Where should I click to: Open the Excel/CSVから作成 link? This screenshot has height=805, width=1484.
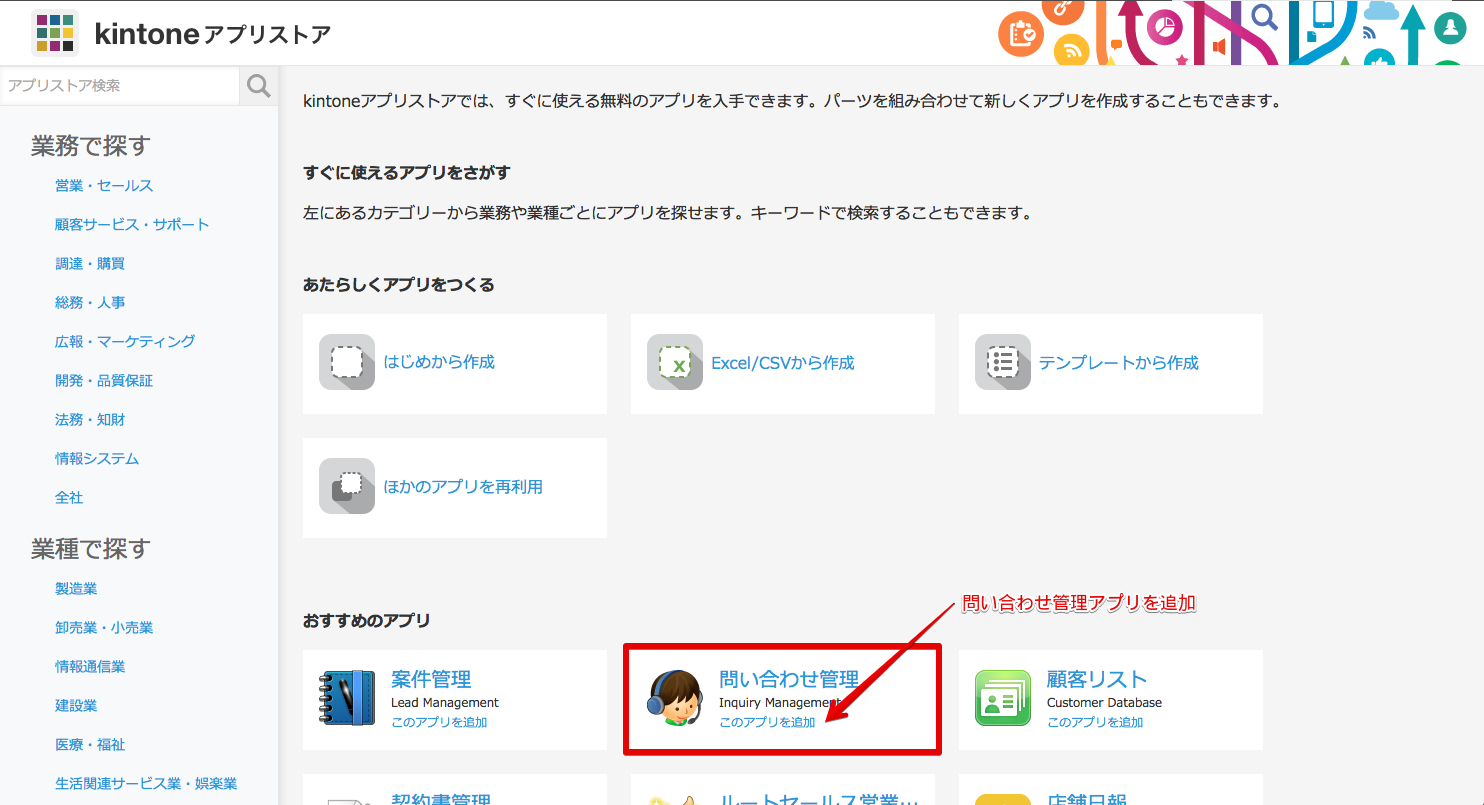click(x=783, y=363)
